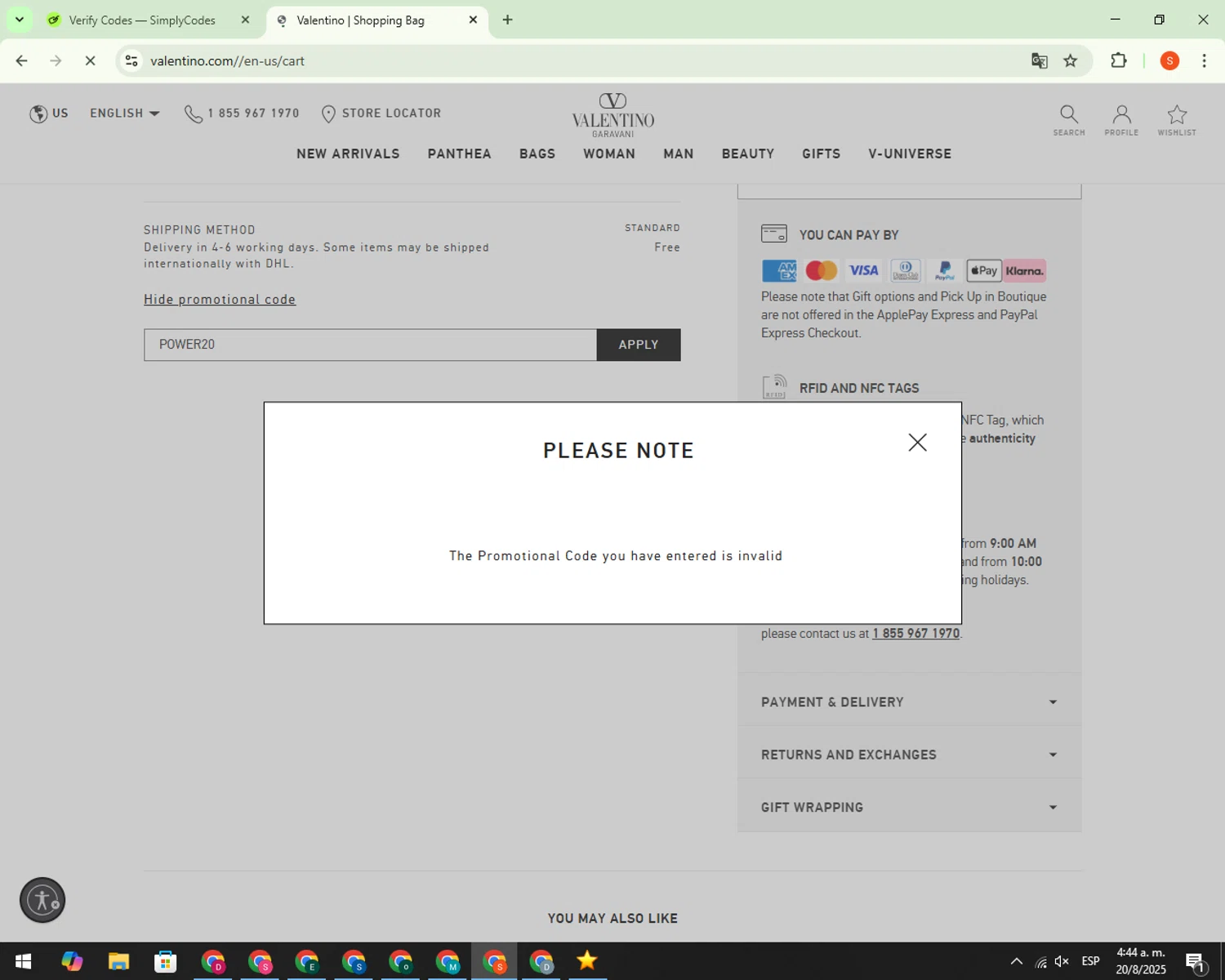Close the Valentino Shopping Bag tab

click(x=473, y=20)
